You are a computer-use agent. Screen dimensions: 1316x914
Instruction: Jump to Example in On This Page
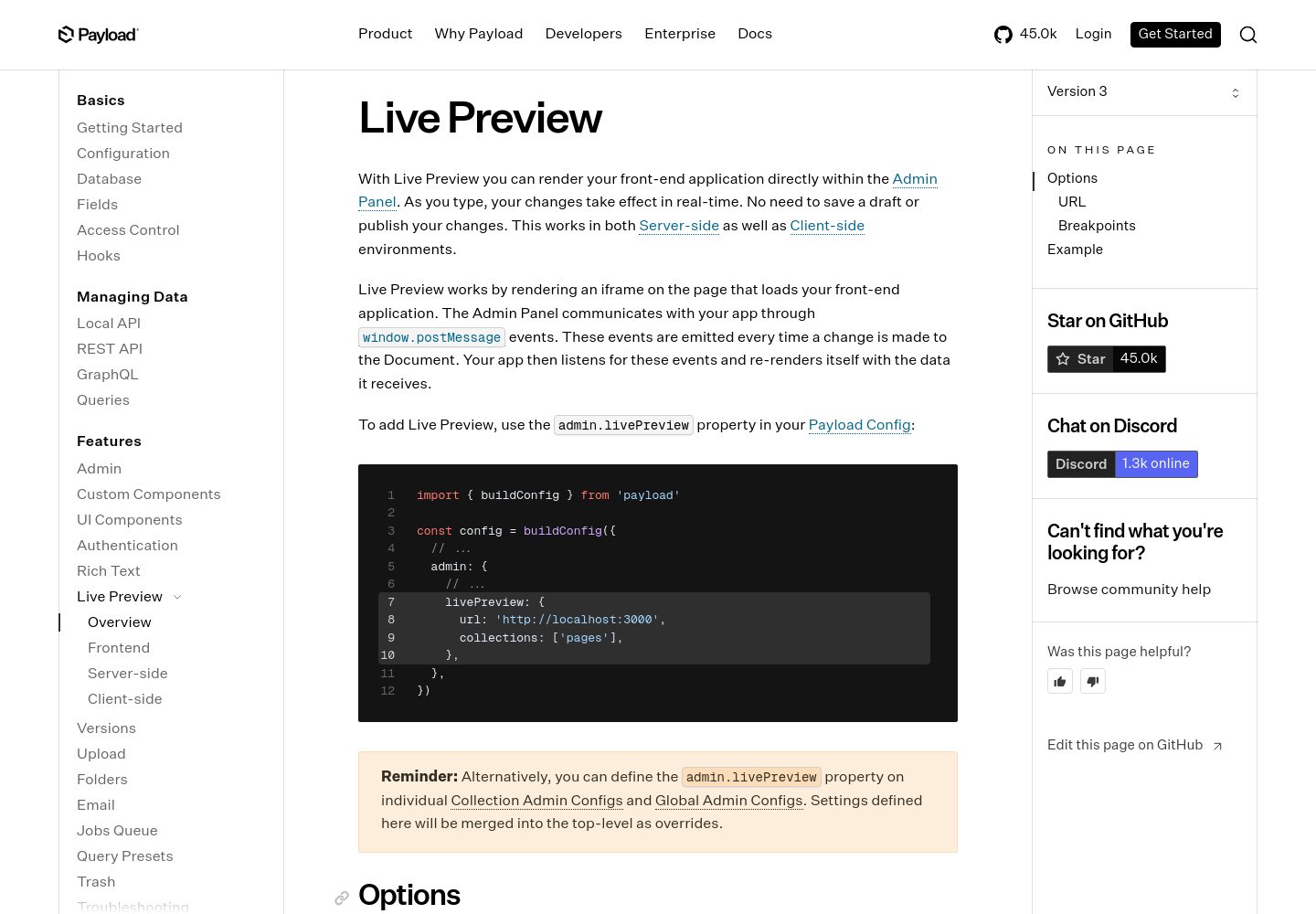[1075, 250]
